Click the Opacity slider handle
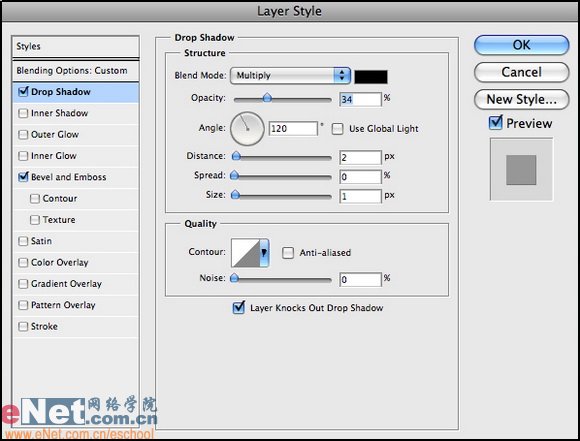Screen dimensions: 580x441 click(x=267, y=98)
